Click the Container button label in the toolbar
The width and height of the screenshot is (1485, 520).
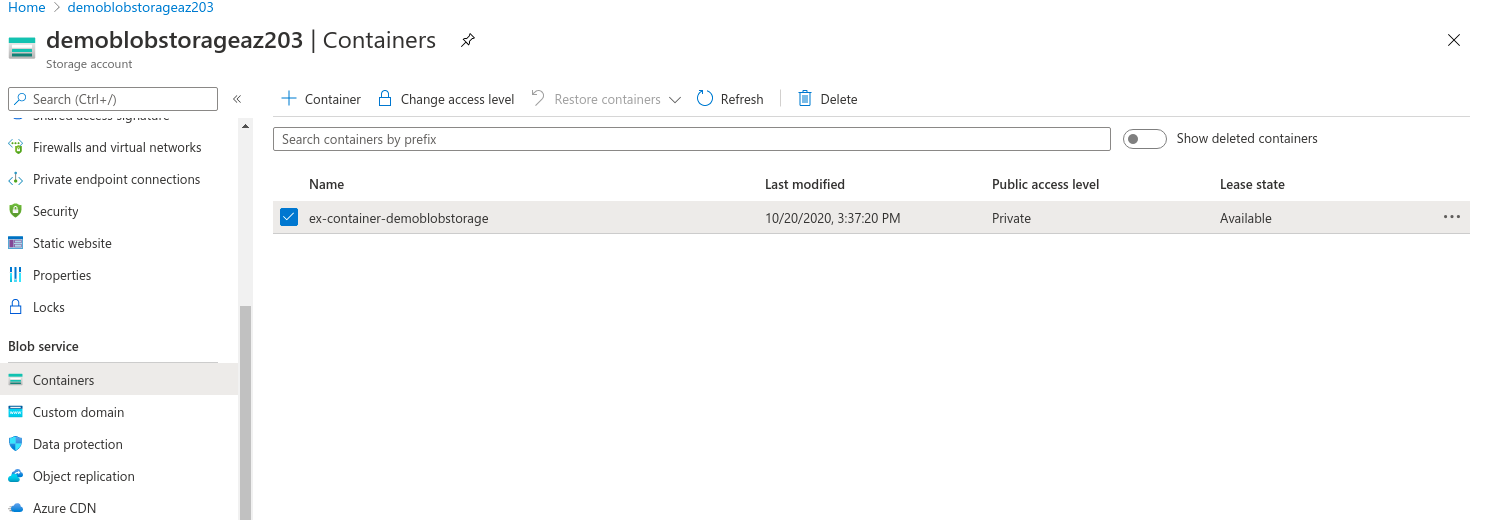333,99
